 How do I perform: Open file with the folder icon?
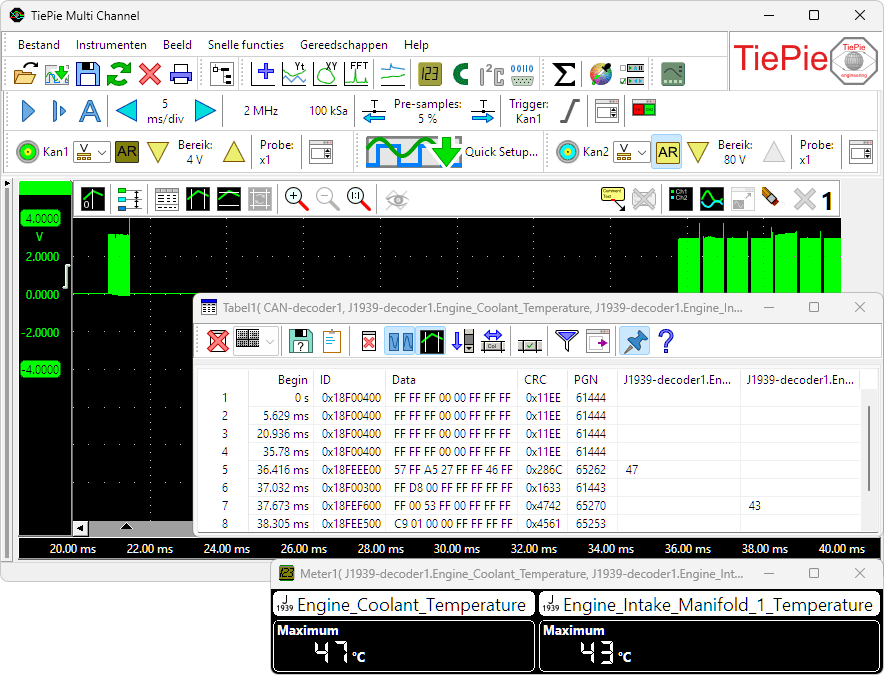point(25,74)
